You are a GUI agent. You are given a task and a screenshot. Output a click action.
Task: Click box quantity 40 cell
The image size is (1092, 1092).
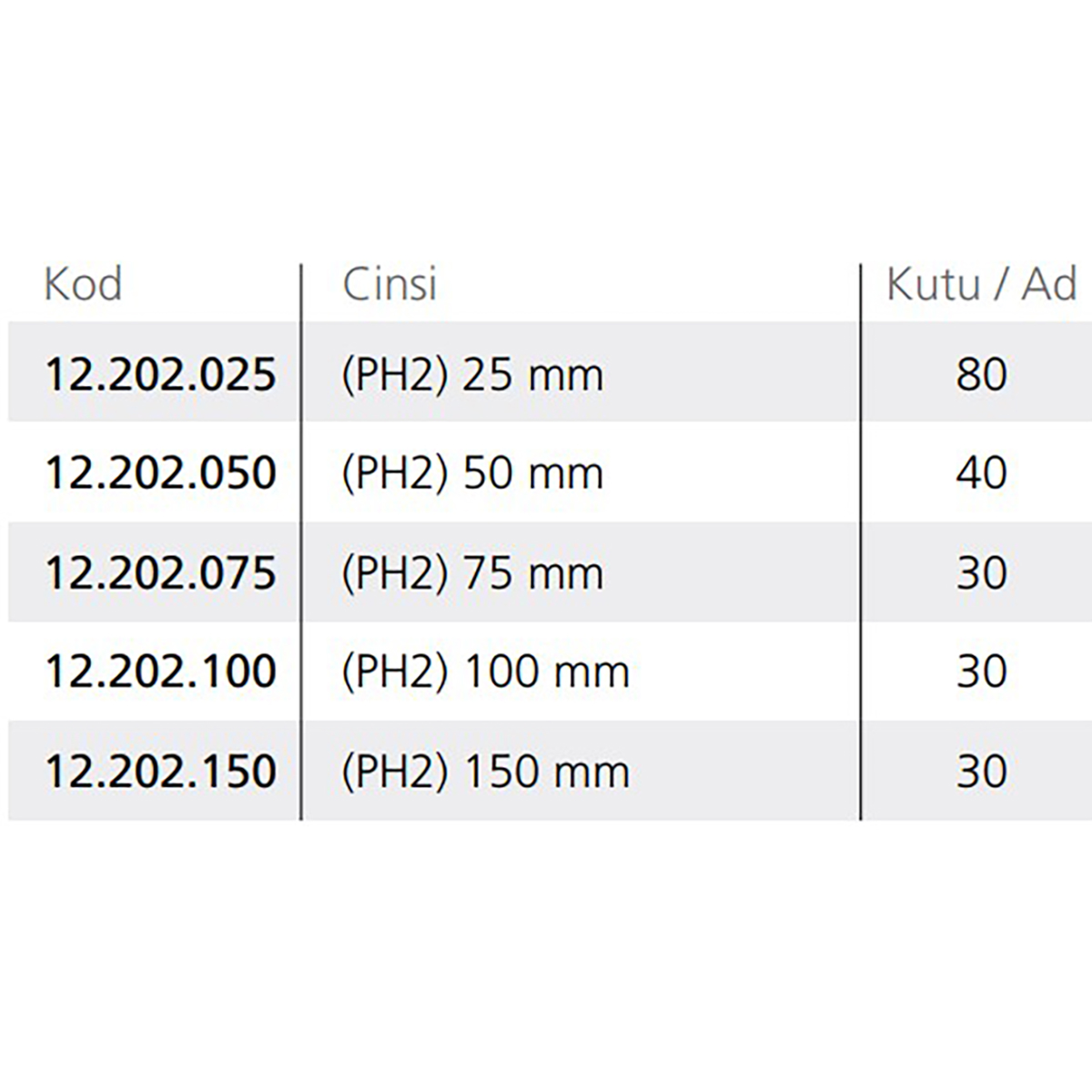(x=981, y=473)
